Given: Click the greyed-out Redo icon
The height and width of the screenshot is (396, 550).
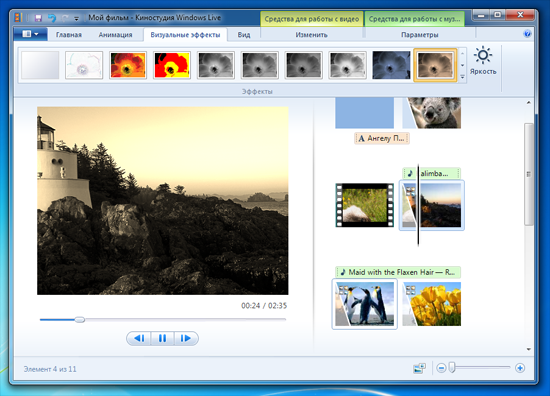Looking at the screenshot, I should pyautogui.click(x=65, y=18).
